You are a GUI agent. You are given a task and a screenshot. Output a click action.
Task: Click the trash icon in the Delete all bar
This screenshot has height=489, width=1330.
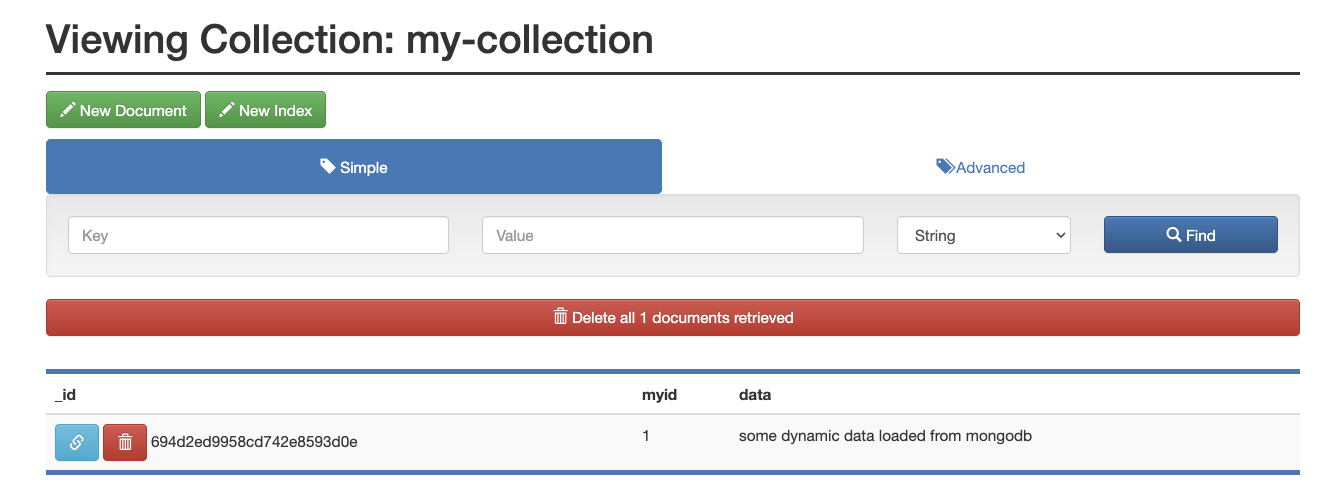point(560,317)
